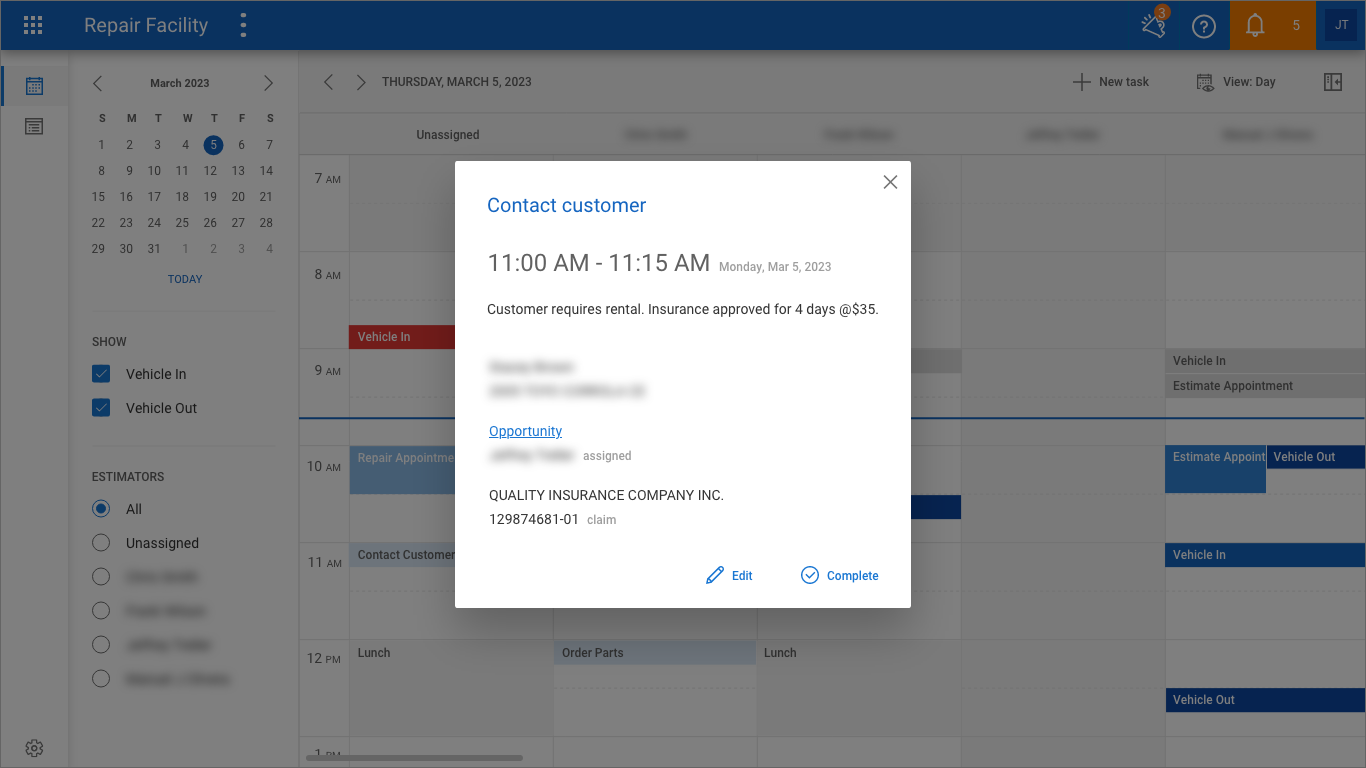Open the Vehicle Out event at 12 PM
1366x768 pixels.
click(x=1265, y=700)
